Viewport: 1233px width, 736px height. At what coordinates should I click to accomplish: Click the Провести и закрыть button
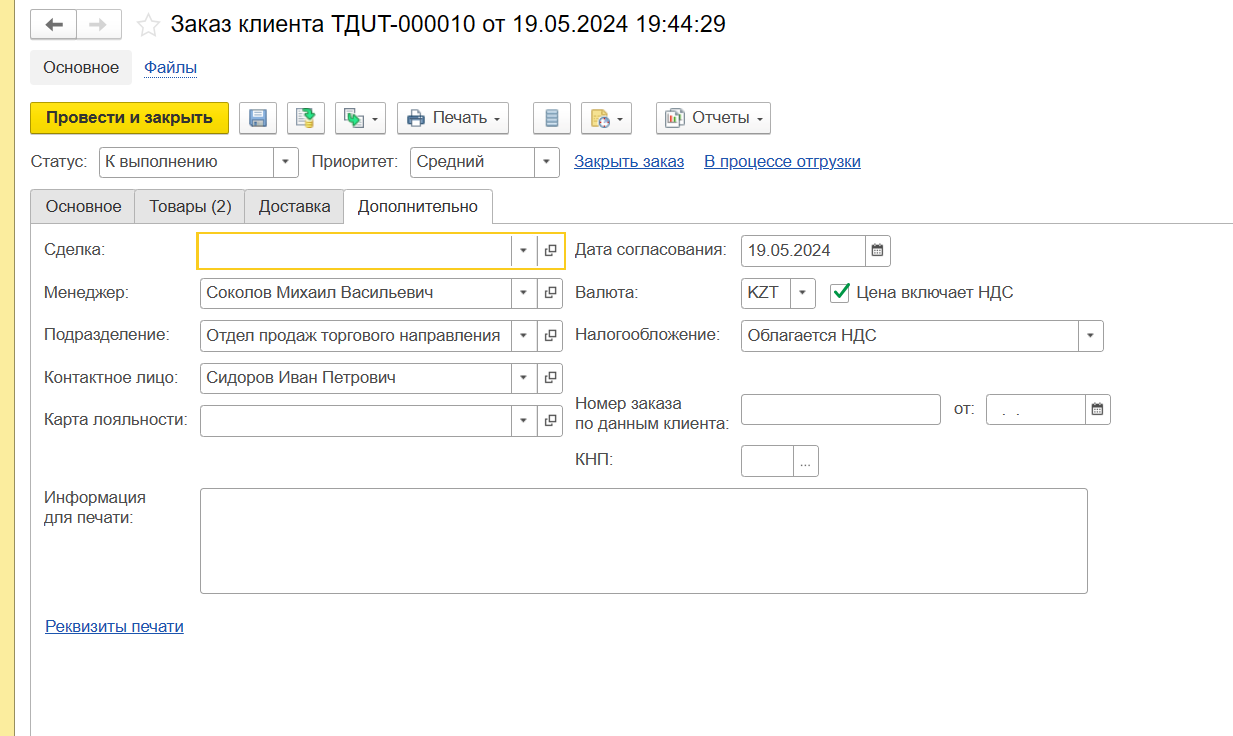tap(129, 118)
